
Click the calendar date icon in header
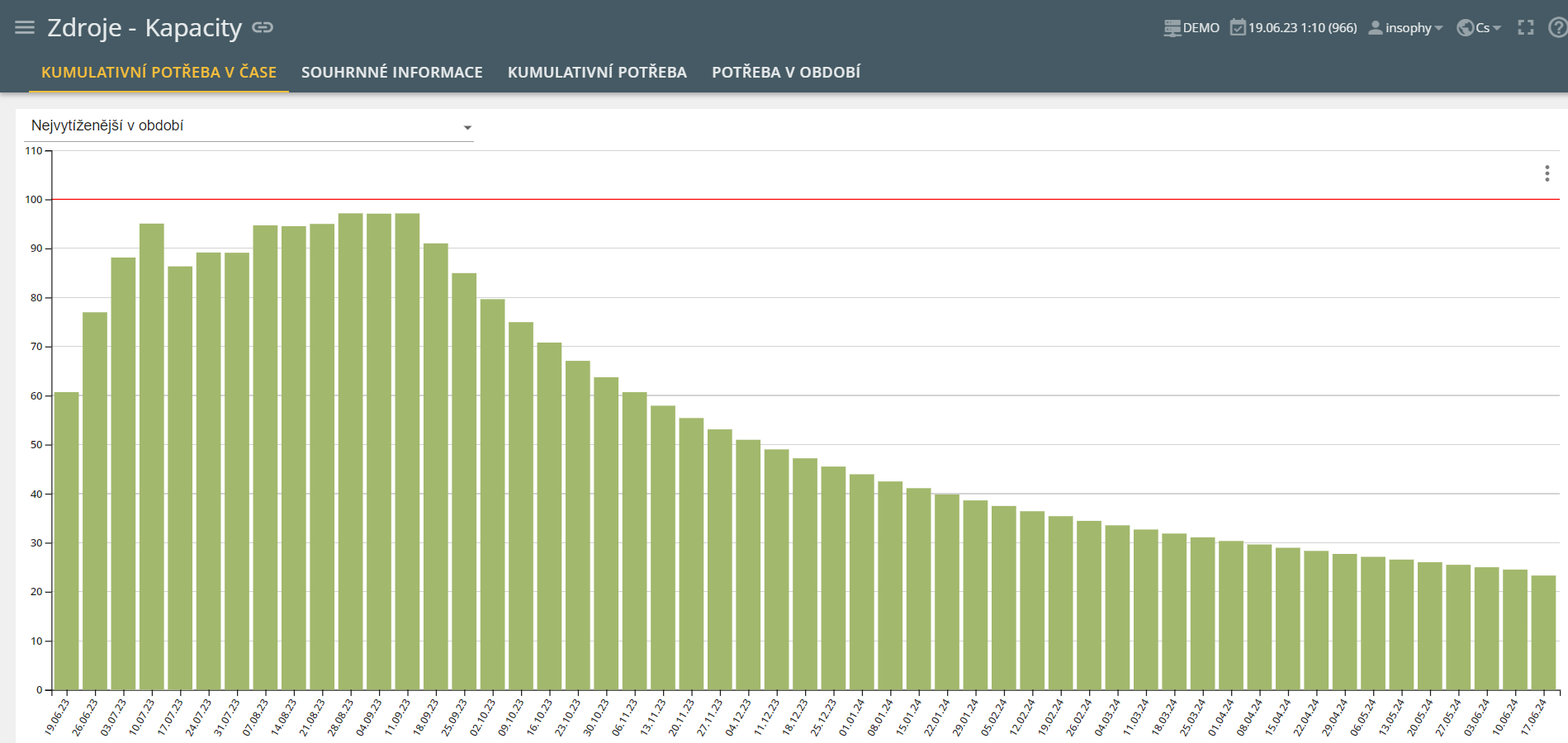click(1238, 28)
